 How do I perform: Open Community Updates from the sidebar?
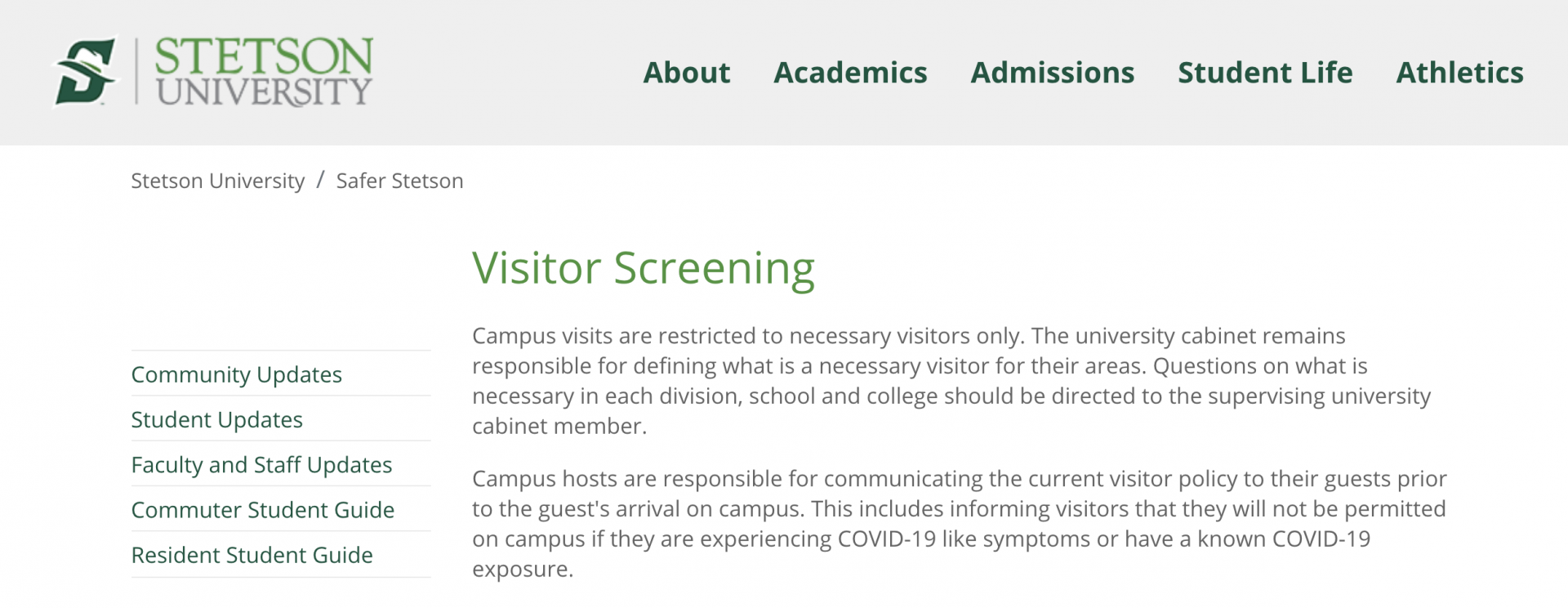pos(237,374)
